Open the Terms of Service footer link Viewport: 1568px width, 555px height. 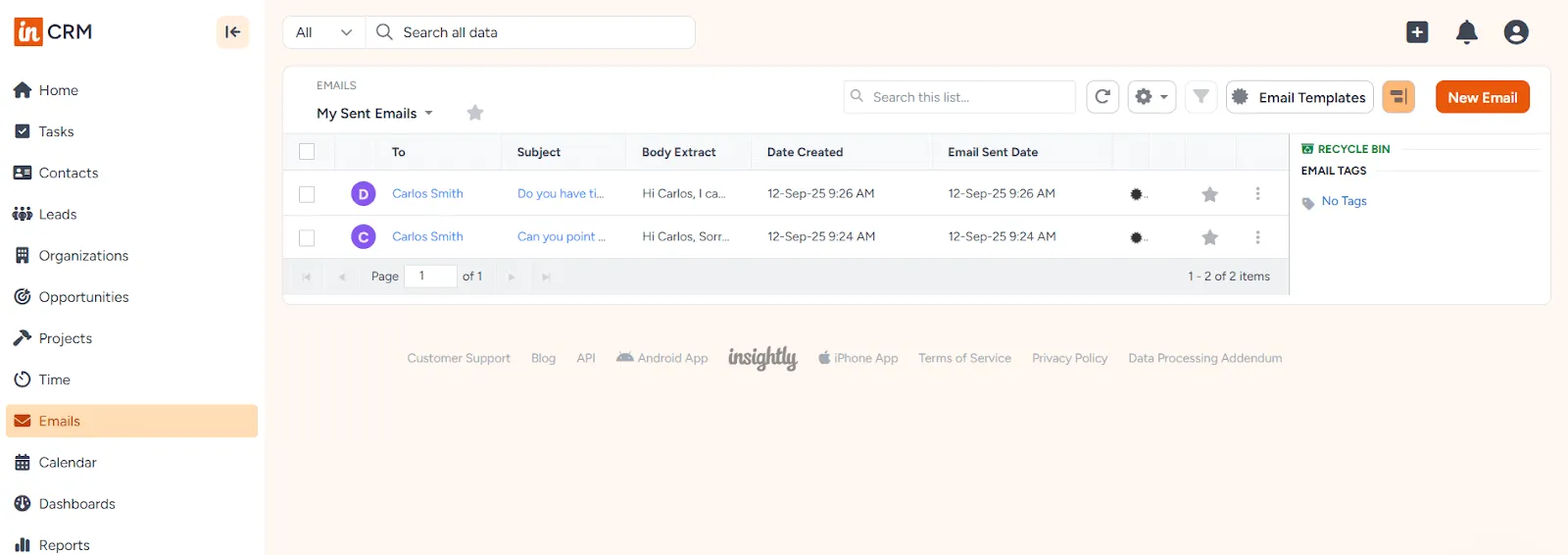(x=964, y=359)
